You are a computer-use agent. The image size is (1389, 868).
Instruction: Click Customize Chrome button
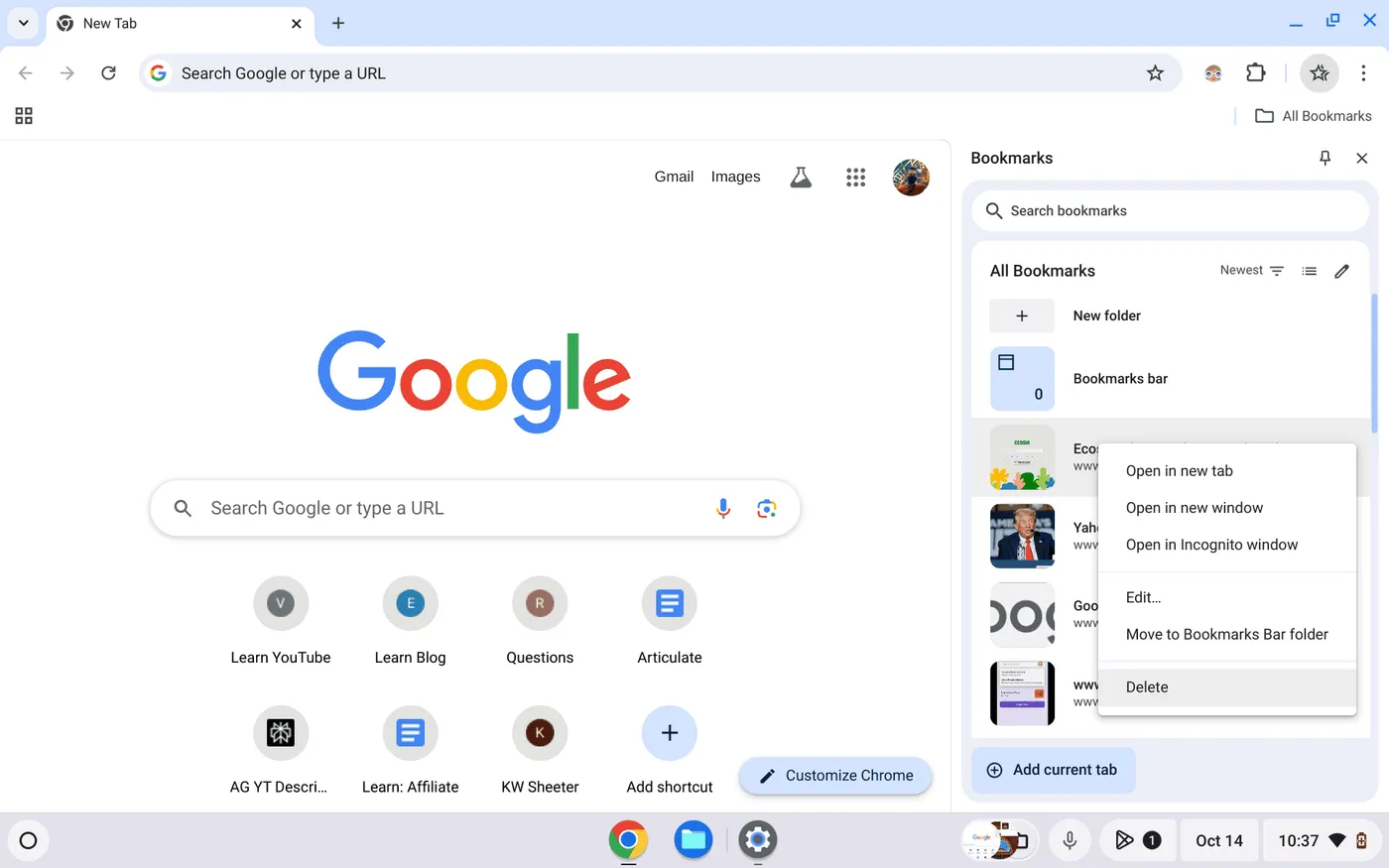pyautogui.click(x=835, y=776)
